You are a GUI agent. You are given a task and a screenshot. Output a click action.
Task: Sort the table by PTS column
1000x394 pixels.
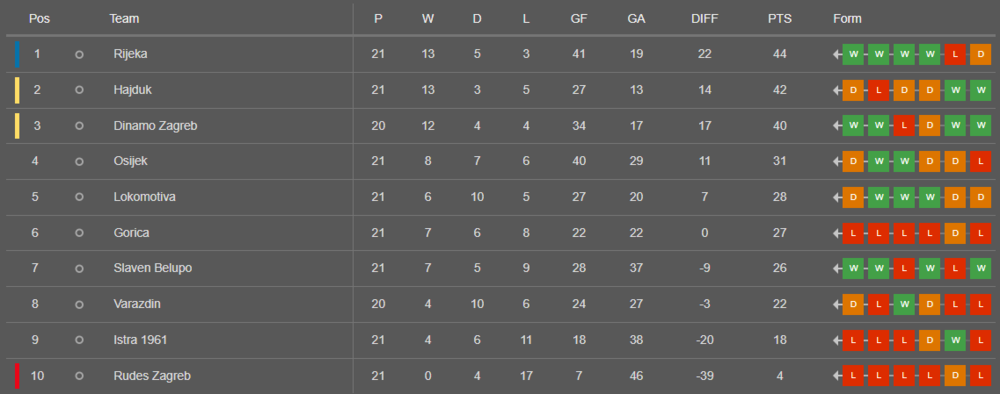779,19
